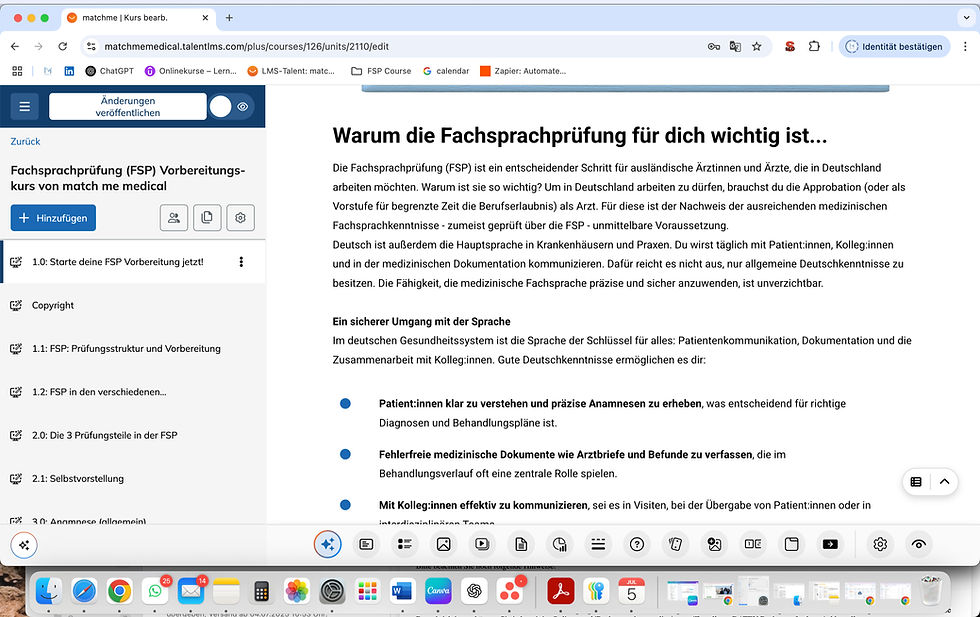Insert a document file block
The height and width of the screenshot is (617, 980).
[521, 544]
